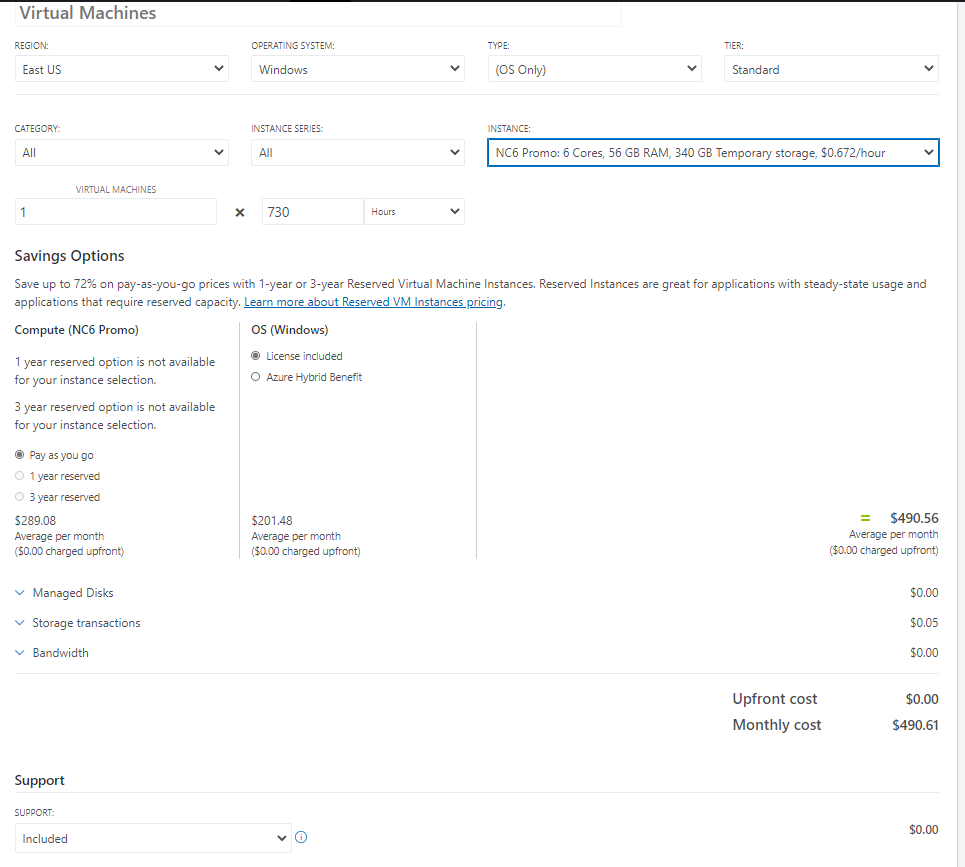This screenshot has height=867, width=965.
Task: Click the Region dropdown arrow chevron
Action: click(219, 68)
